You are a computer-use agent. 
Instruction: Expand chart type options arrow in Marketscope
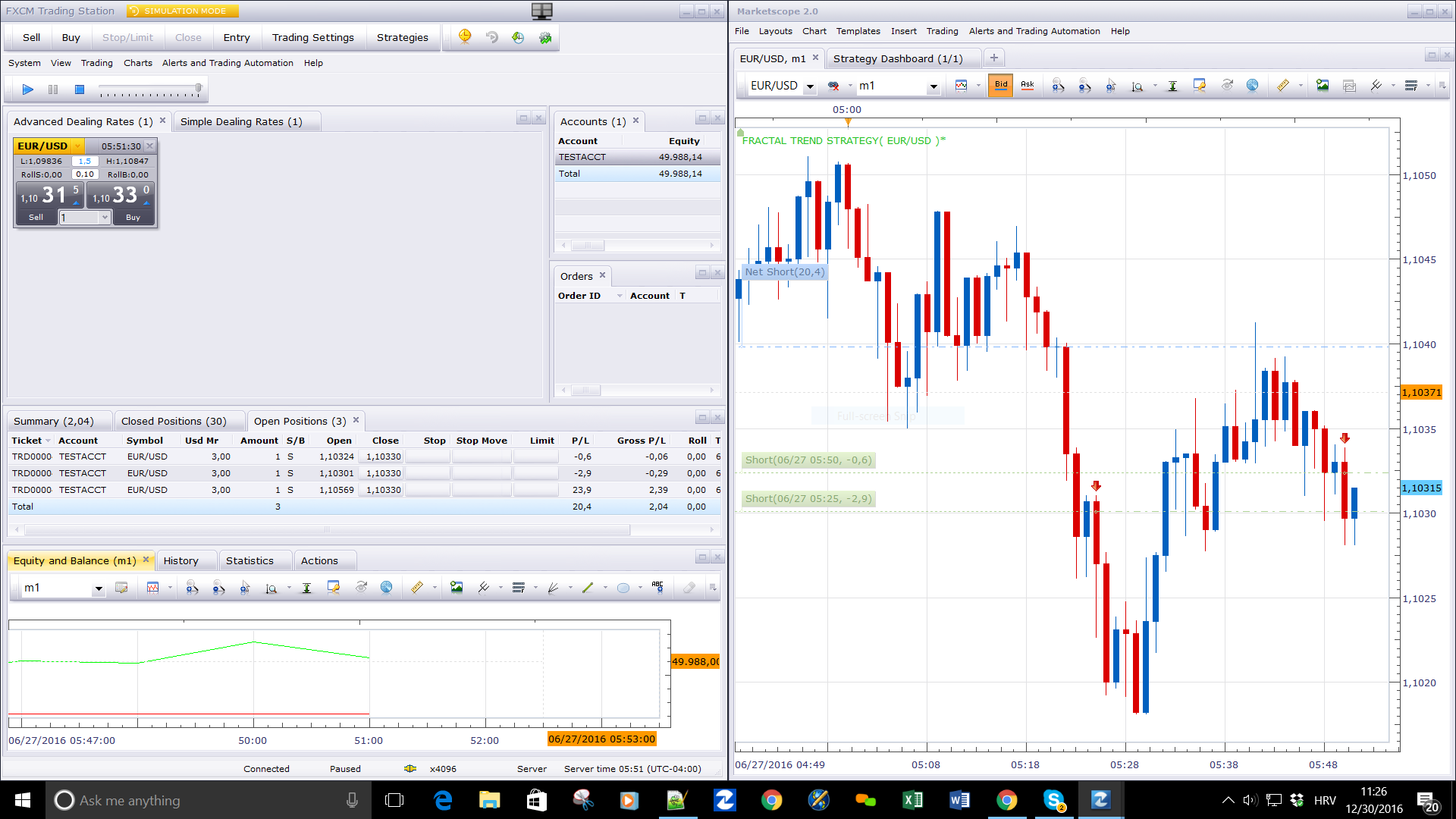[x=978, y=86]
